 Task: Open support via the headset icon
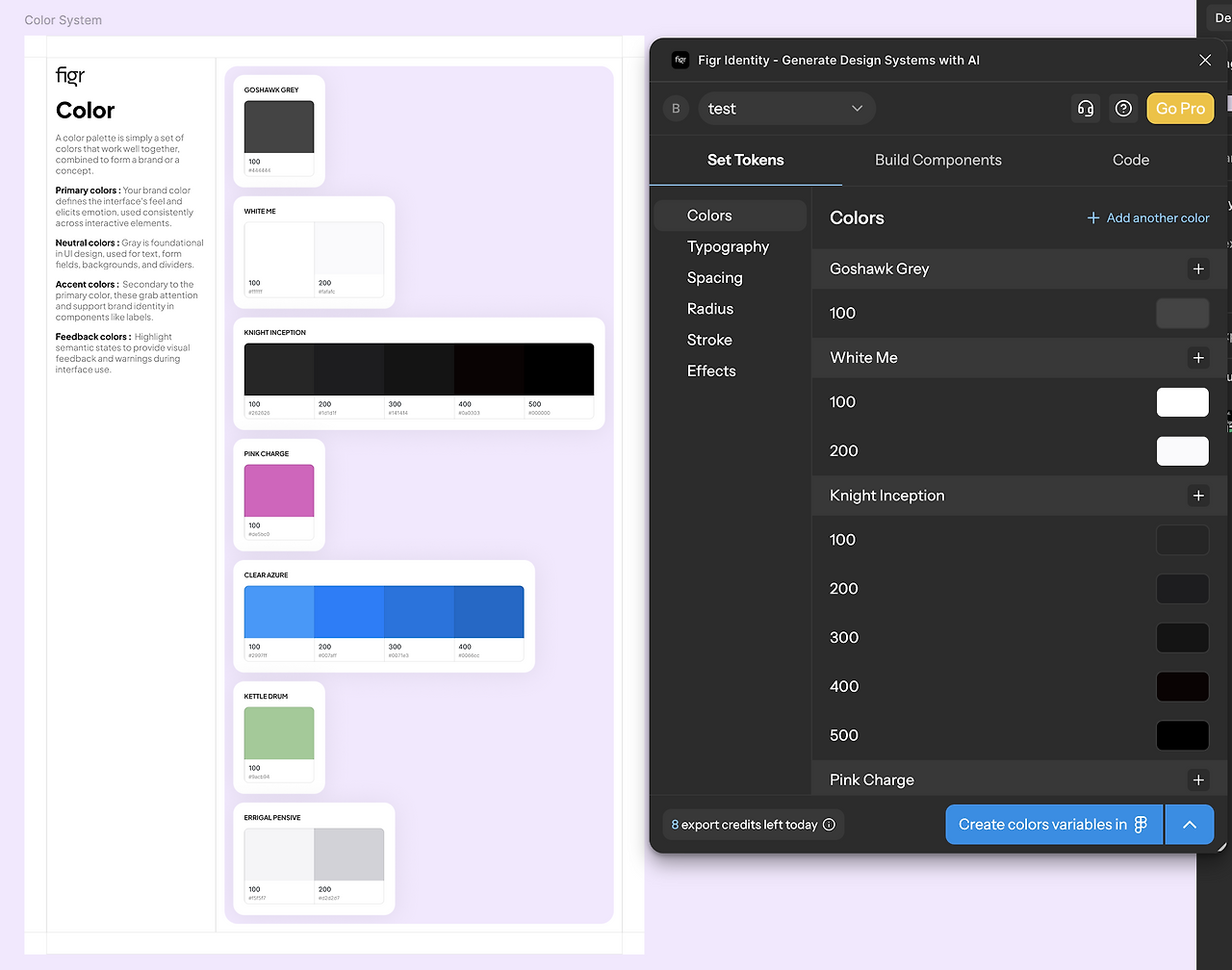tap(1086, 109)
